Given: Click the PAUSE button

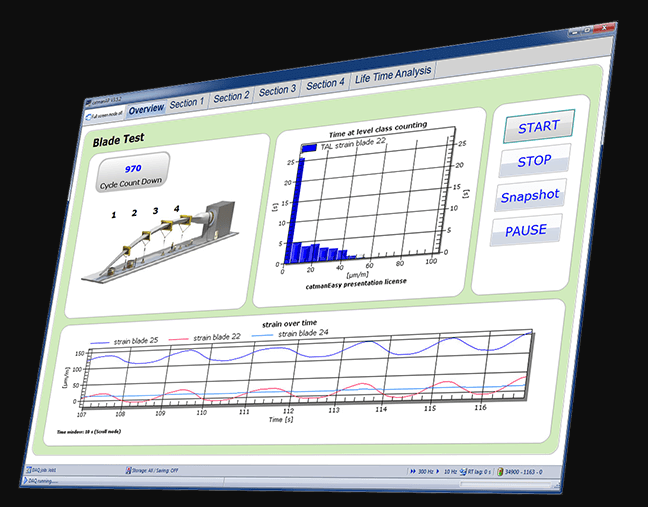Looking at the screenshot, I should click(525, 230).
